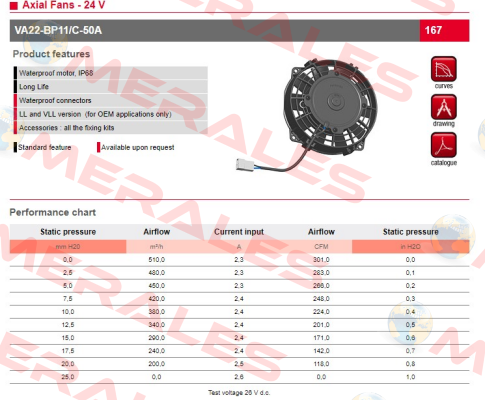The height and width of the screenshot is (400, 485).
Task: Click static pressure value 7,5
Action: pos(68,299)
